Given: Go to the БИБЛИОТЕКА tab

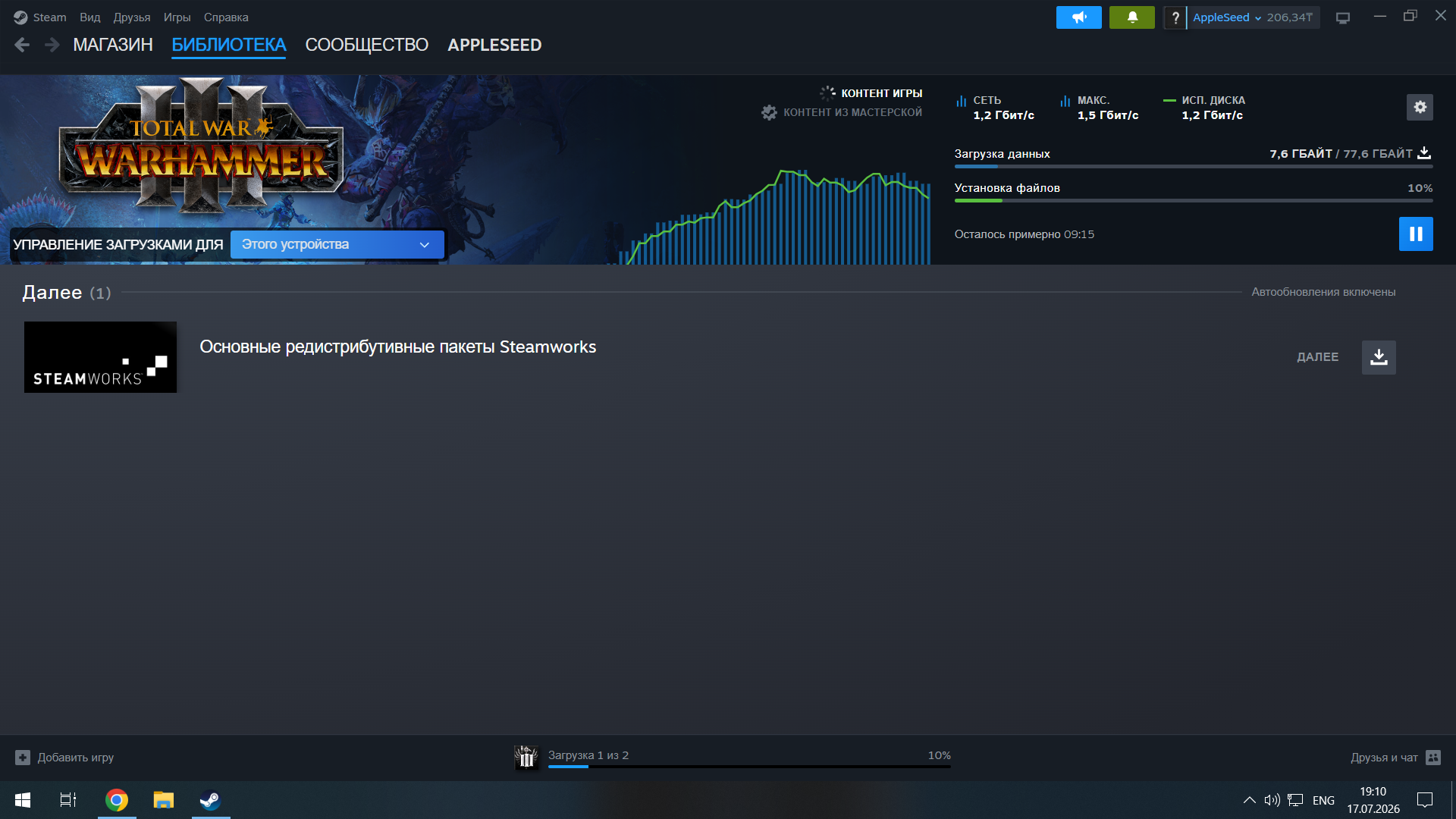Looking at the screenshot, I should click(x=228, y=45).
